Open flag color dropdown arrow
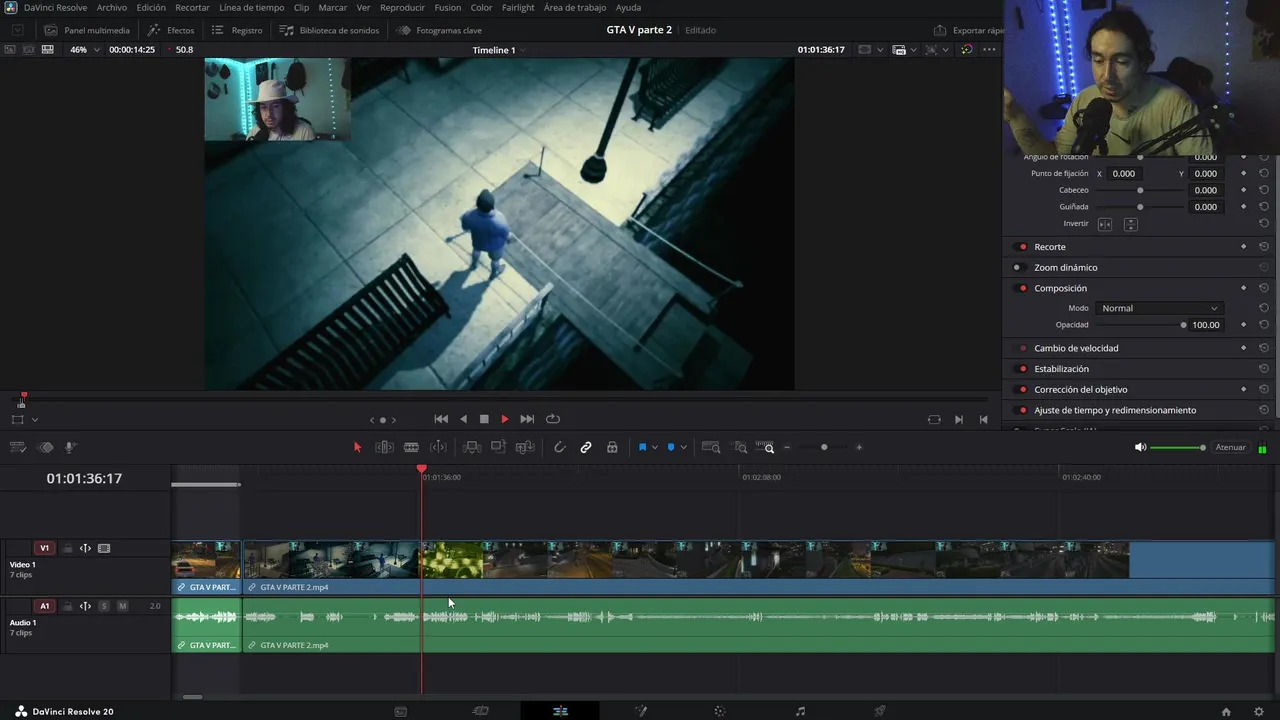Viewport: 1280px width, 720px height. [655, 447]
